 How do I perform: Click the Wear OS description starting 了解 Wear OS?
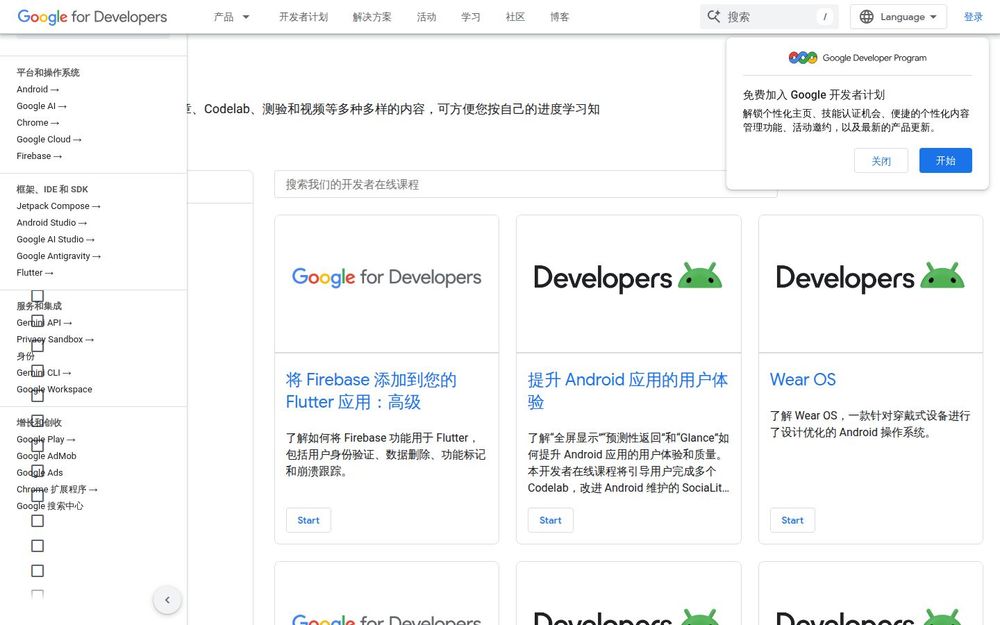(870, 424)
